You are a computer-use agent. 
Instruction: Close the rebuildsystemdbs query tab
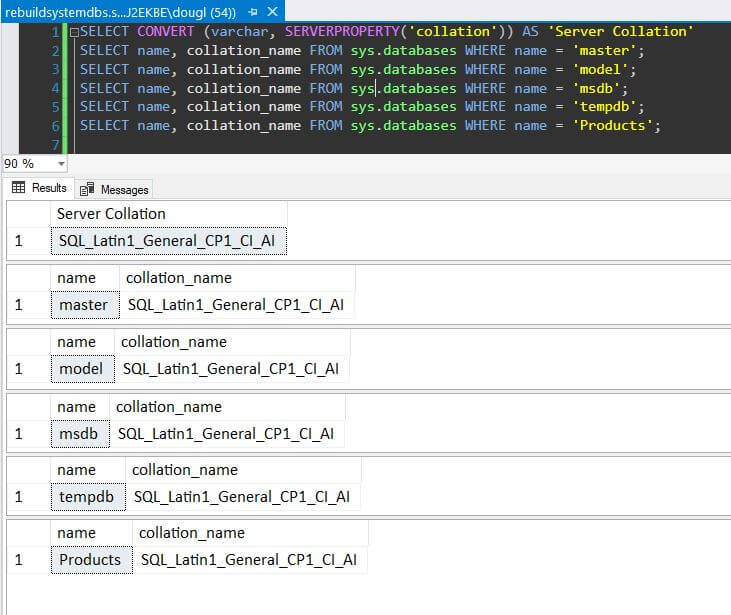pos(273,11)
